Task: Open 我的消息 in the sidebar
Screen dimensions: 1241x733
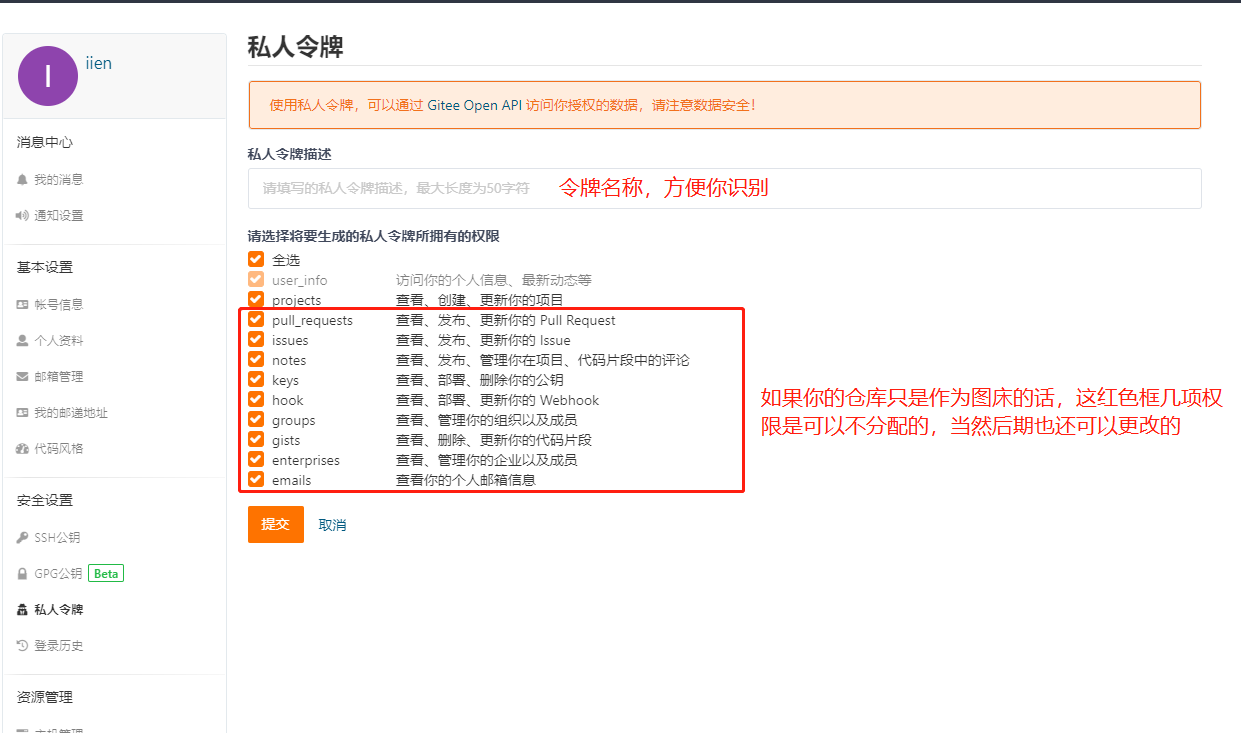Action: 58,180
